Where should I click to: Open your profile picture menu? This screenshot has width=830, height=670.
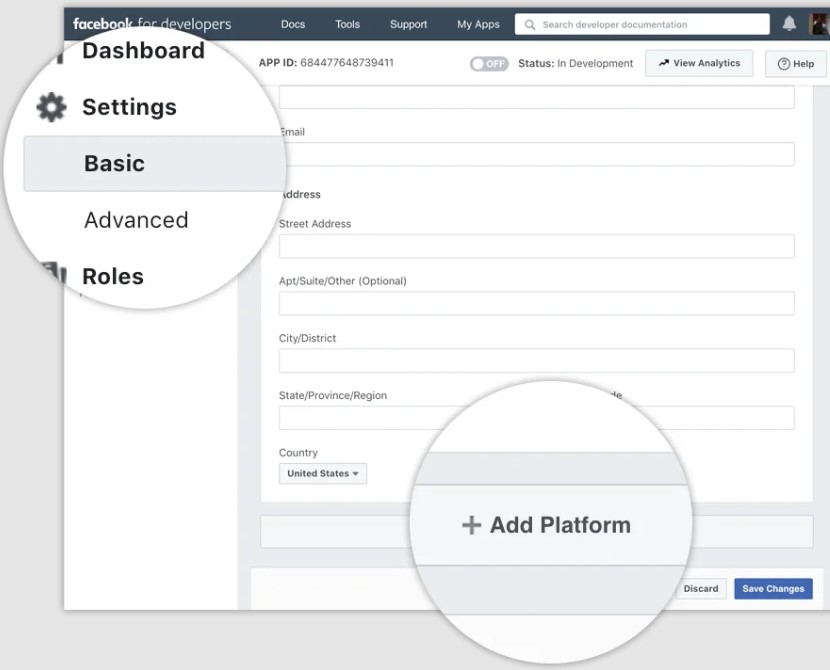coord(820,24)
